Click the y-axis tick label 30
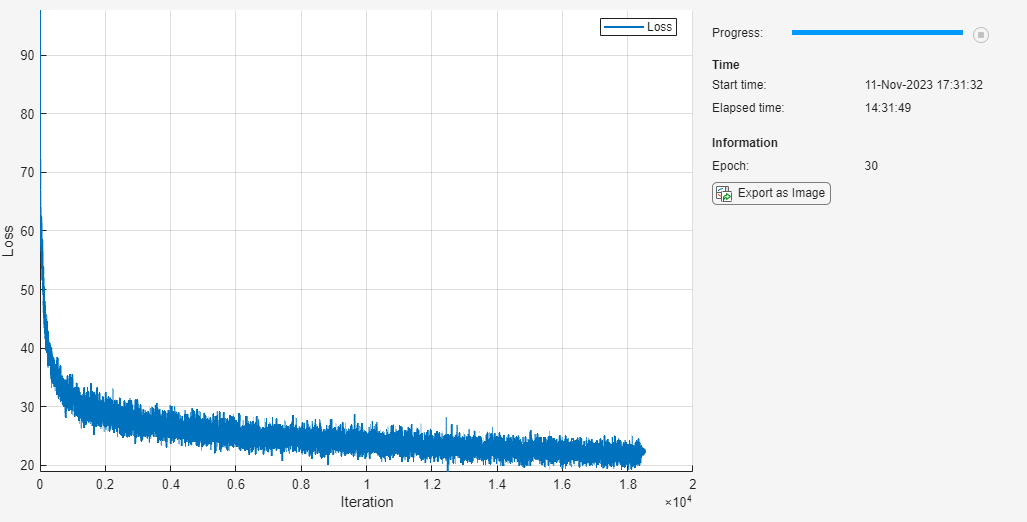 28,407
